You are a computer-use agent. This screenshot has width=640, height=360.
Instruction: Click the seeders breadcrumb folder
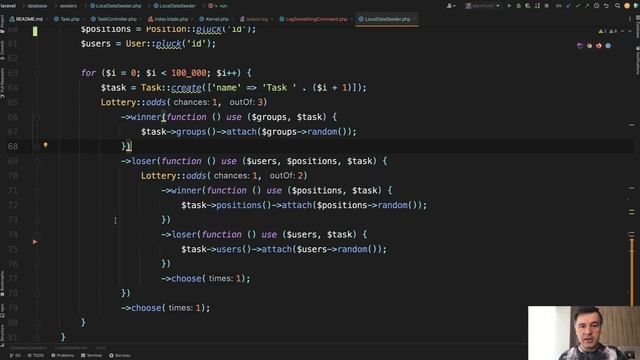tap(68, 6)
